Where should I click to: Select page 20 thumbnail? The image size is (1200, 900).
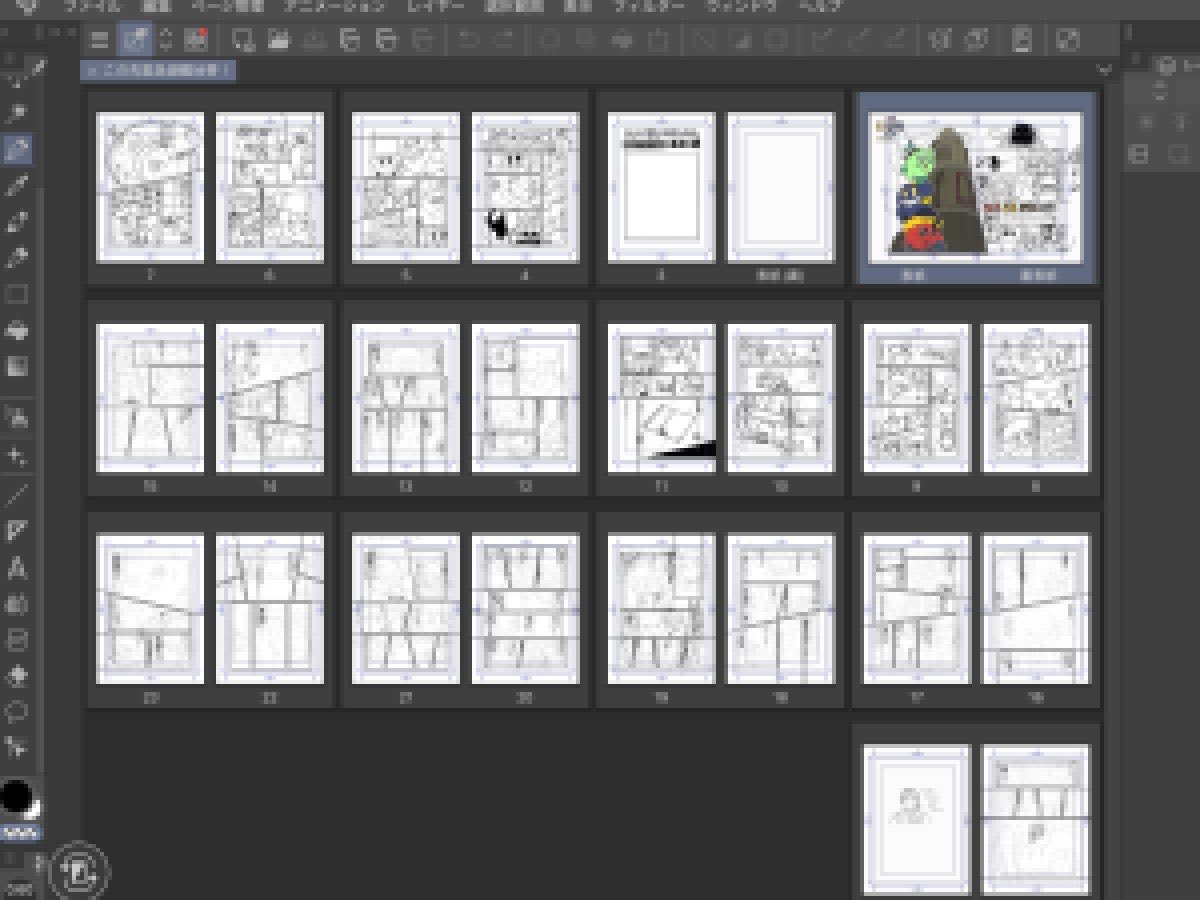click(x=526, y=609)
